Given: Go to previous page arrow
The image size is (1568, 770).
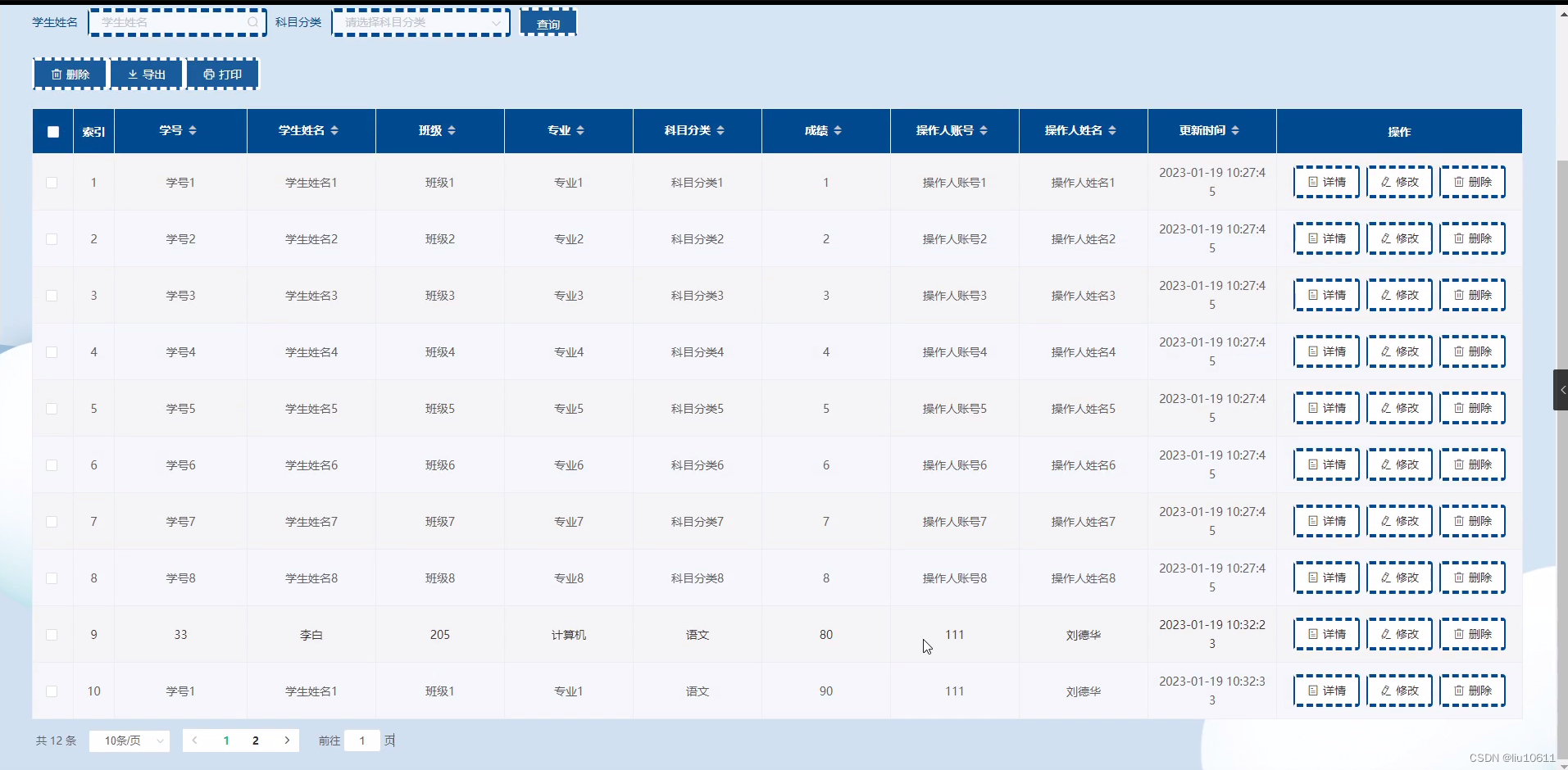Looking at the screenshot, I should [195, 741].
